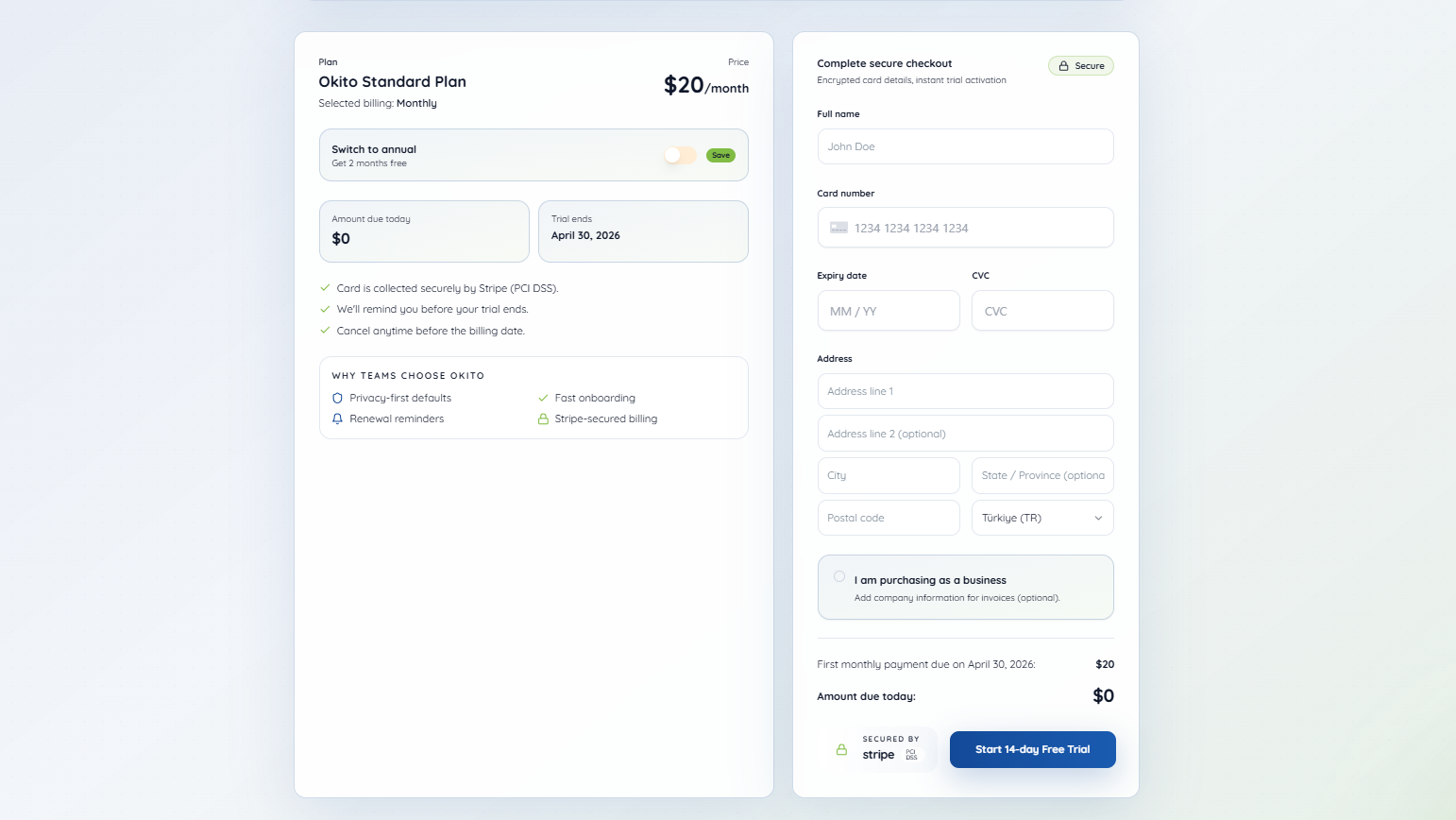Screen dimensions: 1456x820
Task: Click the State / Province field
Action: [x=1042, y=475]
